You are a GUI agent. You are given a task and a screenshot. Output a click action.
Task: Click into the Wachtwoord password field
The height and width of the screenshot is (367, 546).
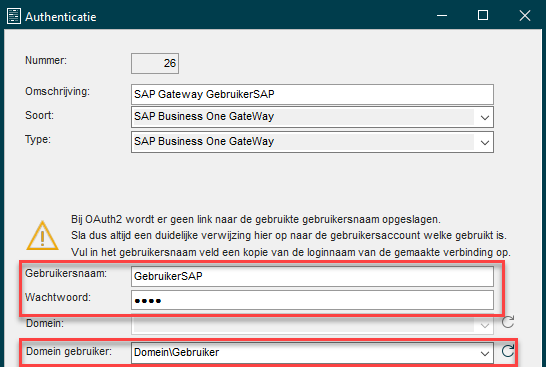pyautogui.click(x=312, y=300)
